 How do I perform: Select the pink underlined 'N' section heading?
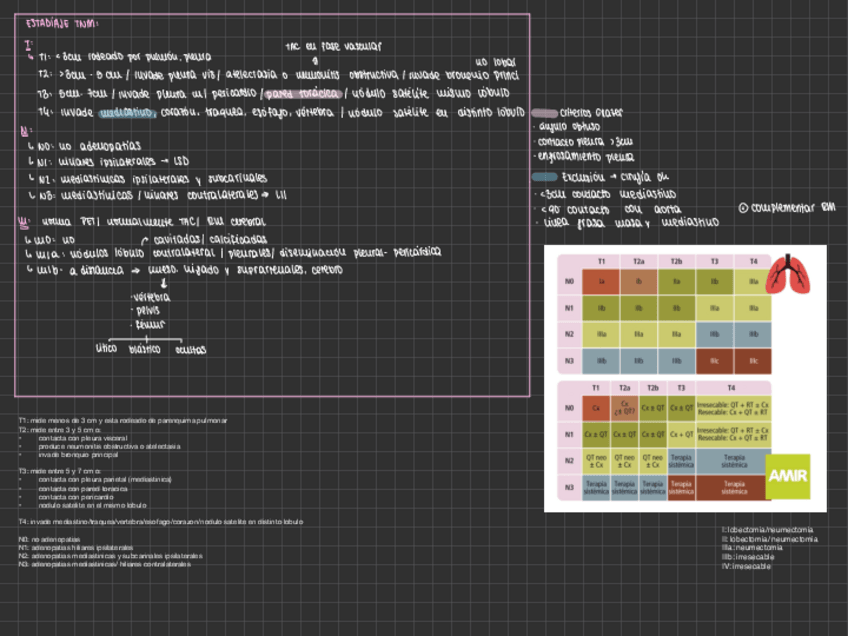(25, 131)
